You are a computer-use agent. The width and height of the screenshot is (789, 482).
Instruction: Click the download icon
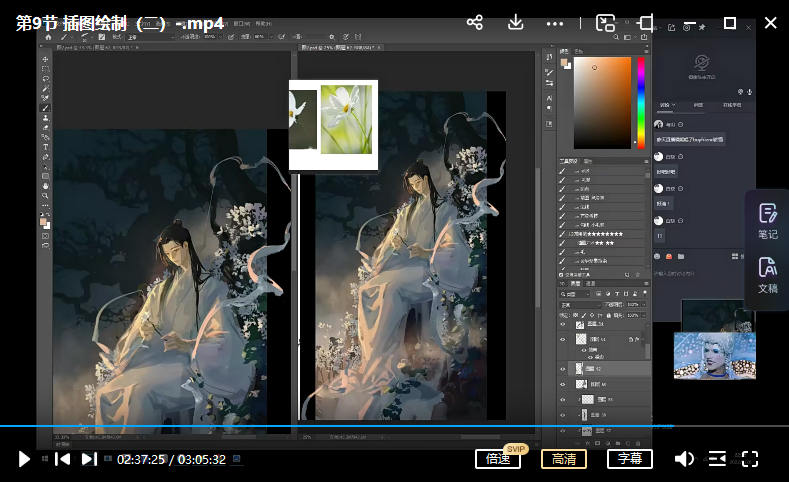[516, 22]
